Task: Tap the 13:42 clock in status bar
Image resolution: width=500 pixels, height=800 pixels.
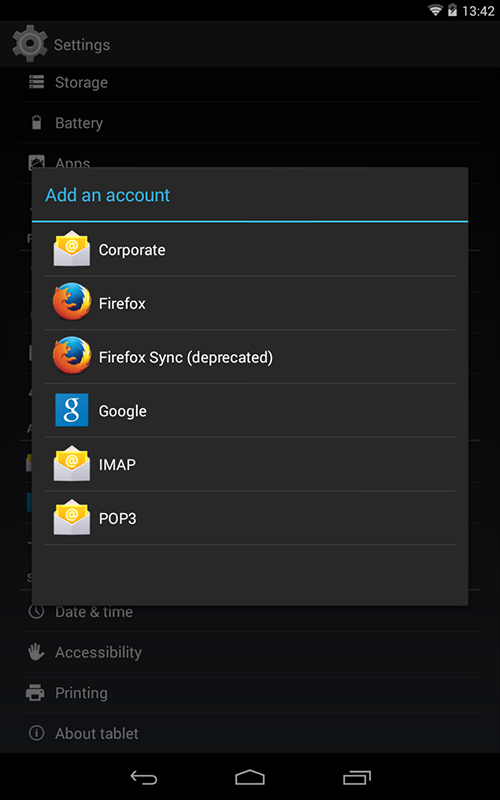Action: pos(478,11)
